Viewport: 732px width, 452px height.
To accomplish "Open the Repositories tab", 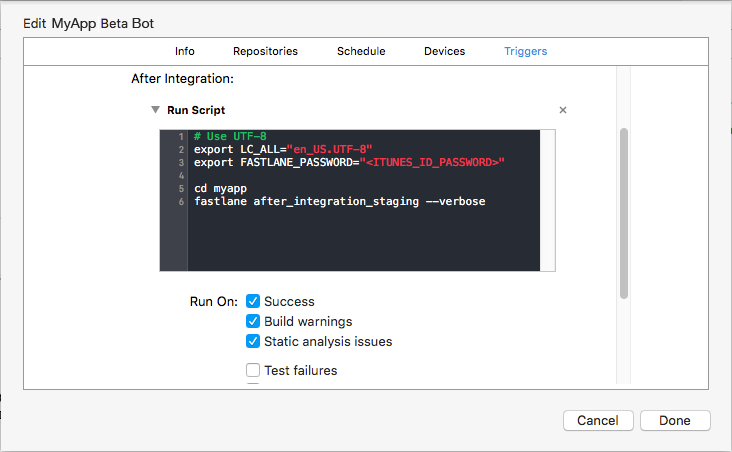I will [265, 51].
